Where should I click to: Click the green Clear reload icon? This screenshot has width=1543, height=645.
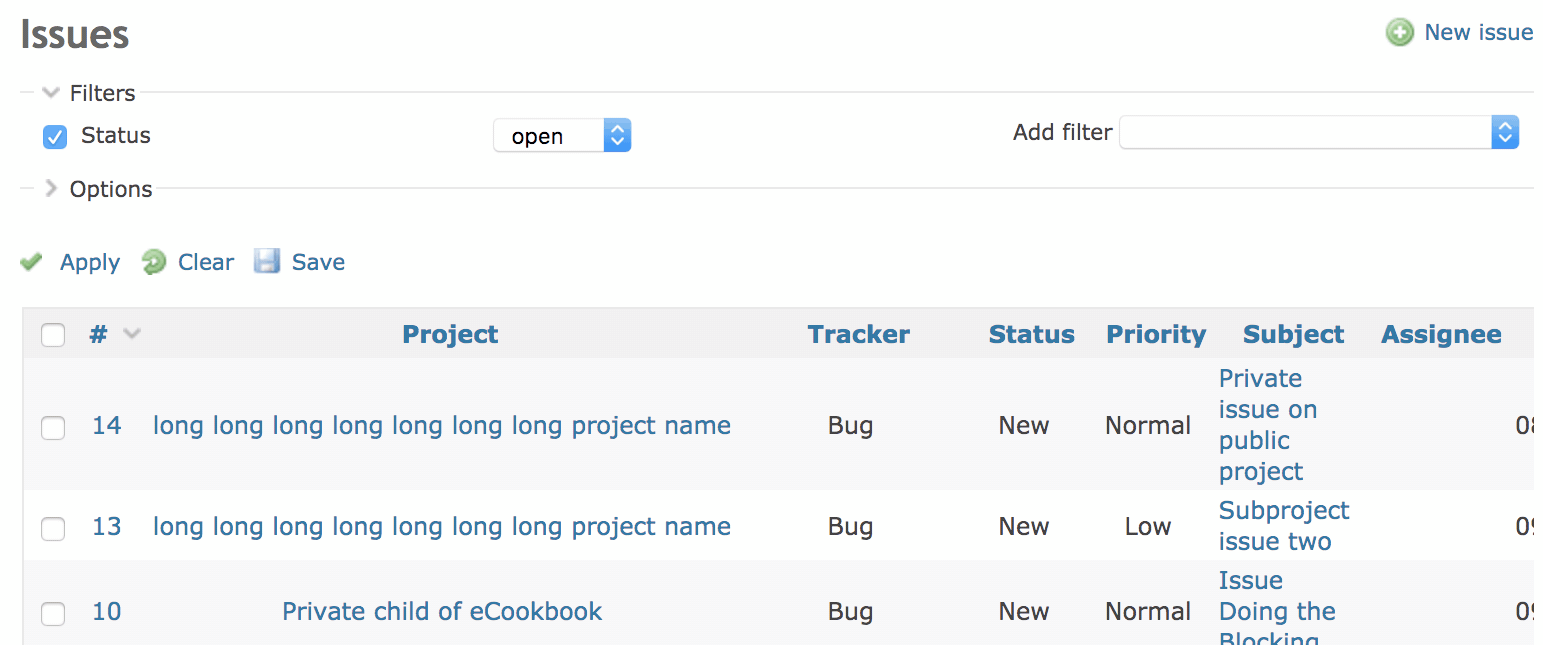coord(154,262)
